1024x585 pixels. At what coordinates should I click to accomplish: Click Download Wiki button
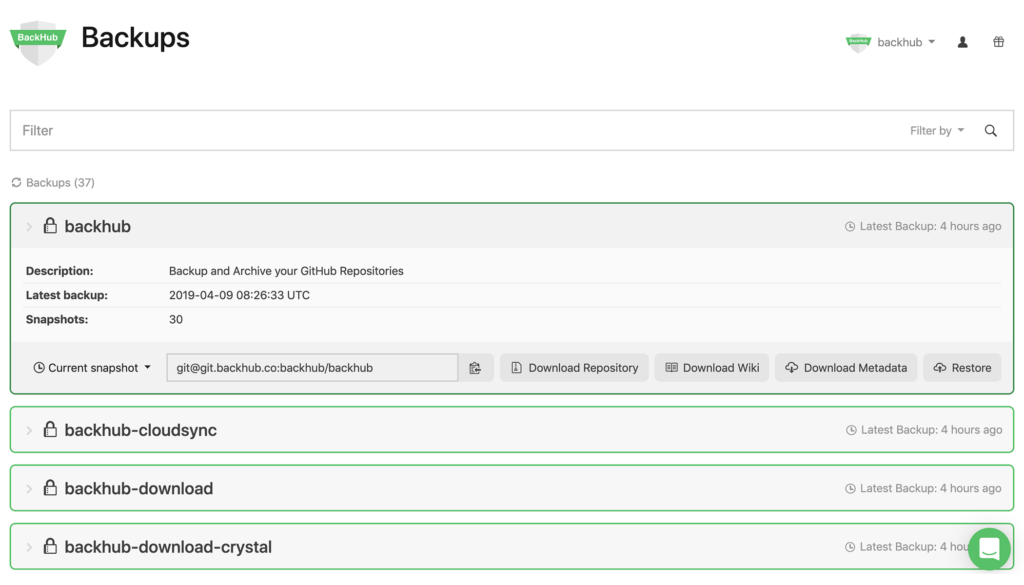pos(712,368)
